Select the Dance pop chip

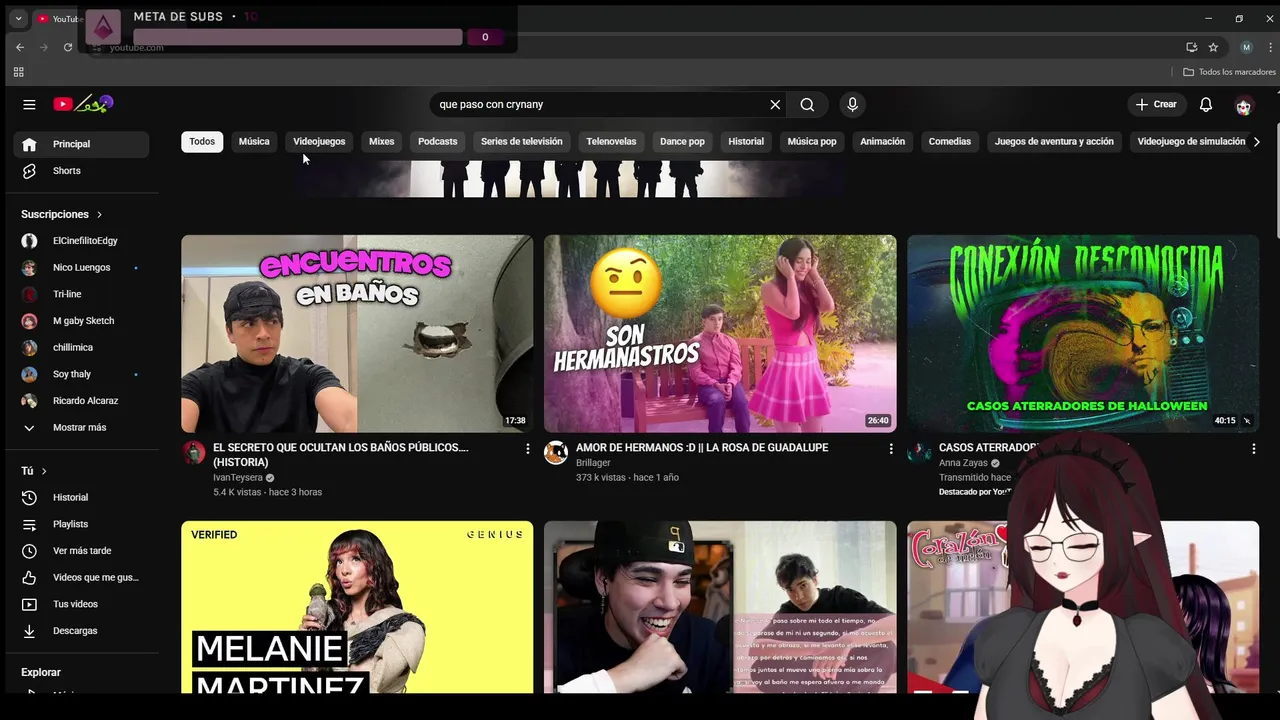[x=682, y=142]
